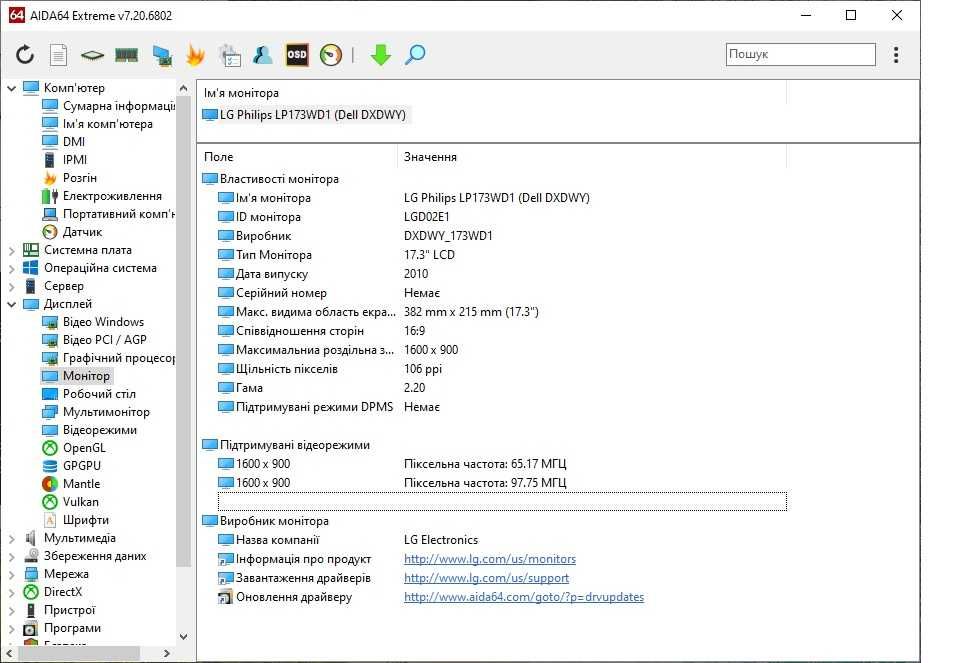This screenshot has width=960, height=663.
Task: Expand the Збереження даних node
Action: (11, 556)
